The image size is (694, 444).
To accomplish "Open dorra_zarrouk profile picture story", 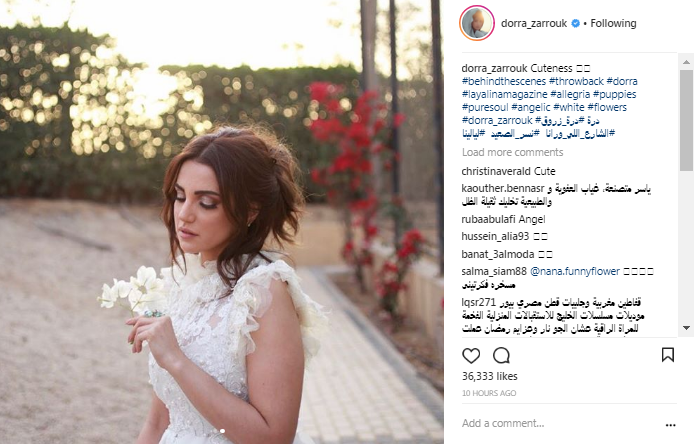I will click(477, 23).
